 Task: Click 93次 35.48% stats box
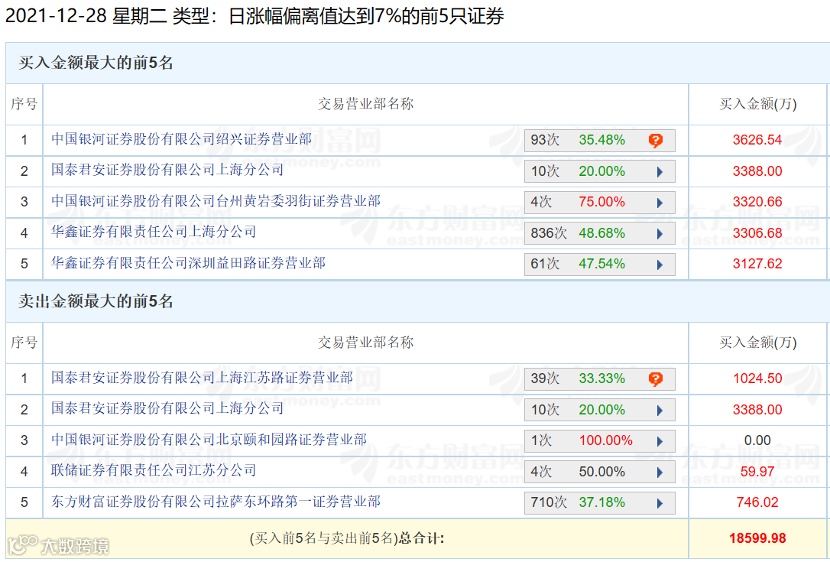click(x=600, y=140)
